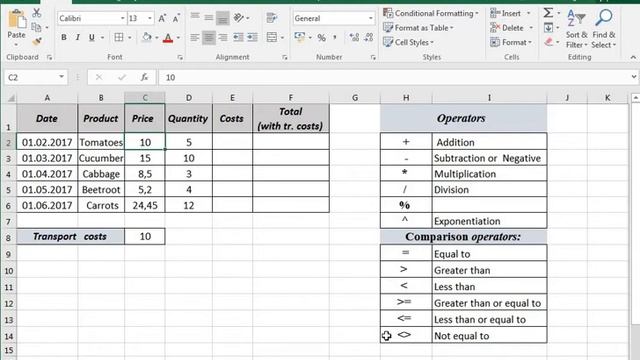Viewport: 640px width, 360px height.
Task: Apply the red Font Color swatch
Action: (x=168, y=38)
